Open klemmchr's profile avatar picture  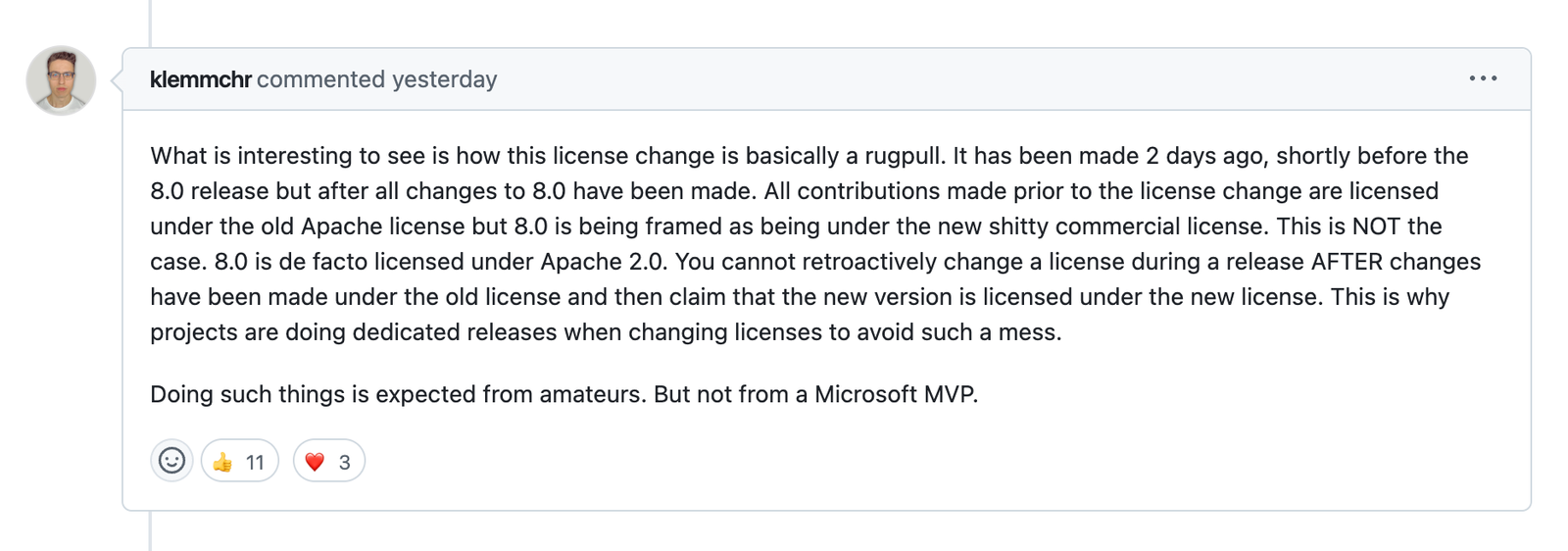(61, 80)
